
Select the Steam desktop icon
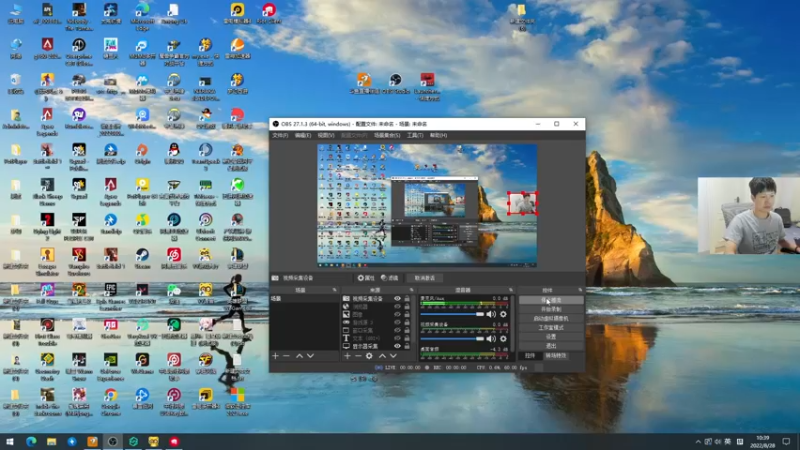(x=142, y=259)
